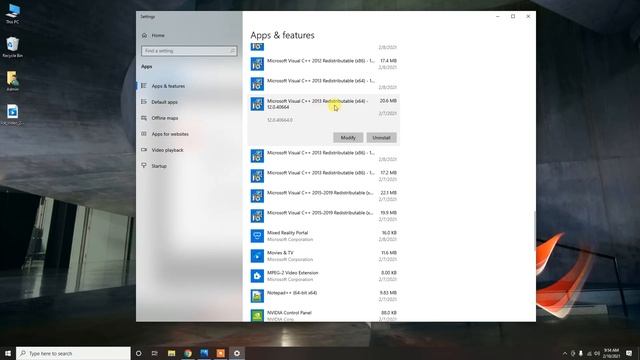Screen dimensions: 640x360
Task: Open Default apps page
Action: [x=164, y=102]
